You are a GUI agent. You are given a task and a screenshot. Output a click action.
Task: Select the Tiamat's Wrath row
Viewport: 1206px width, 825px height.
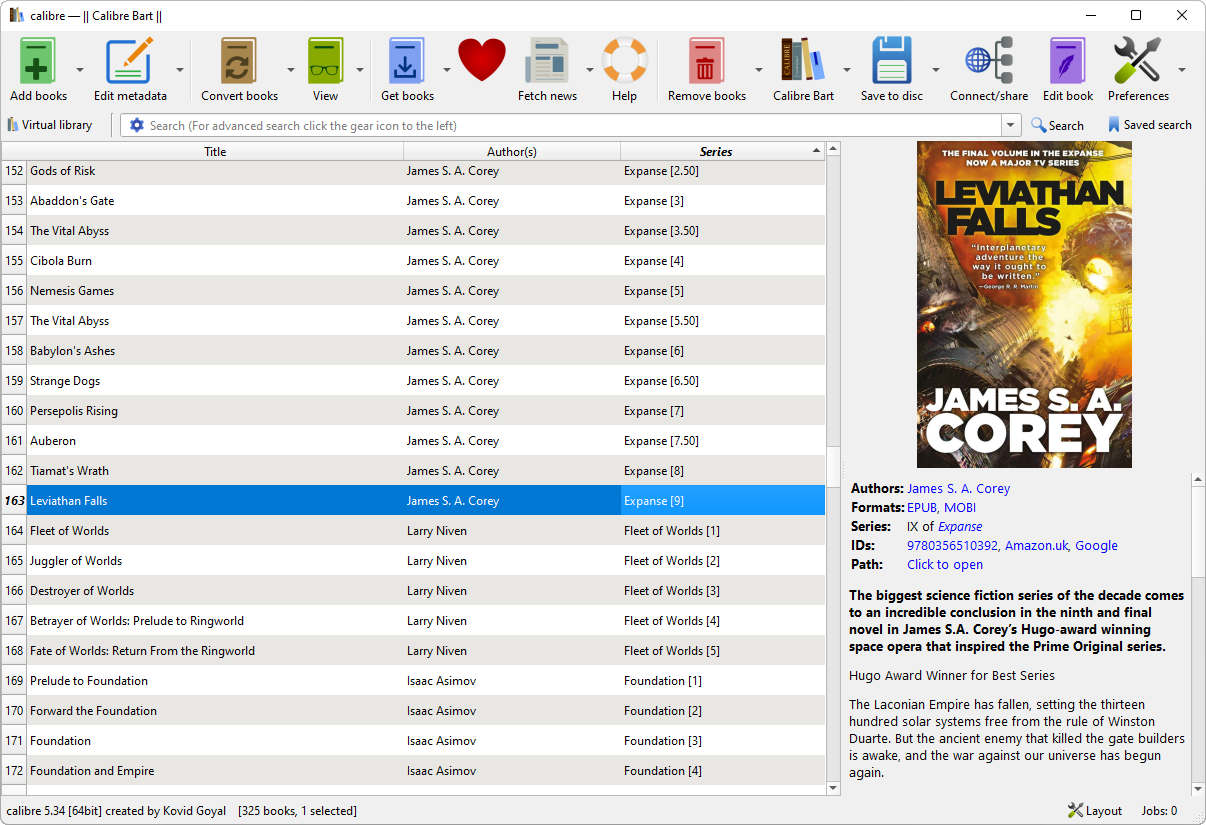coord(414,471)
